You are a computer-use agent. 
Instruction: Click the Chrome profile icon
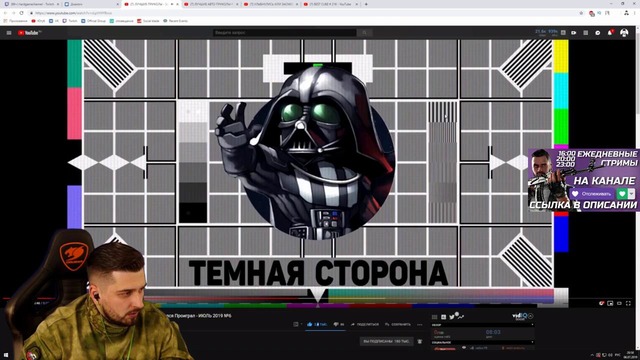click(626, 13)
